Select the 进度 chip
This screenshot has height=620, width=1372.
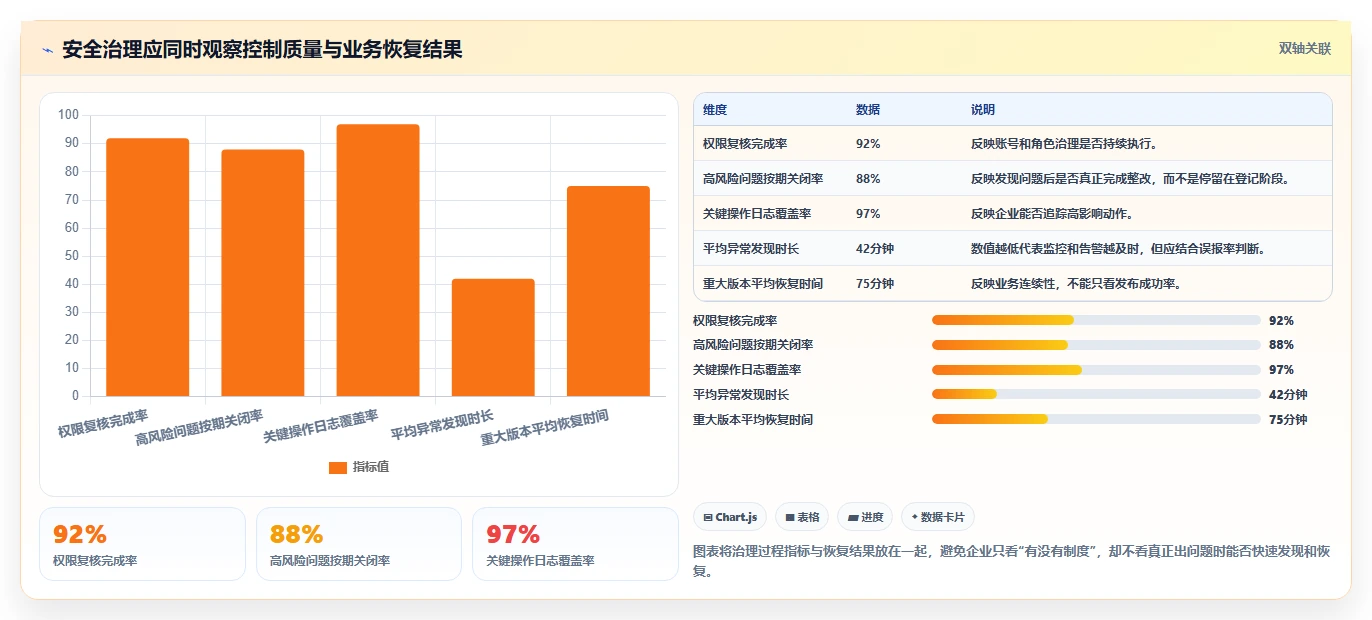pos(865,517)
